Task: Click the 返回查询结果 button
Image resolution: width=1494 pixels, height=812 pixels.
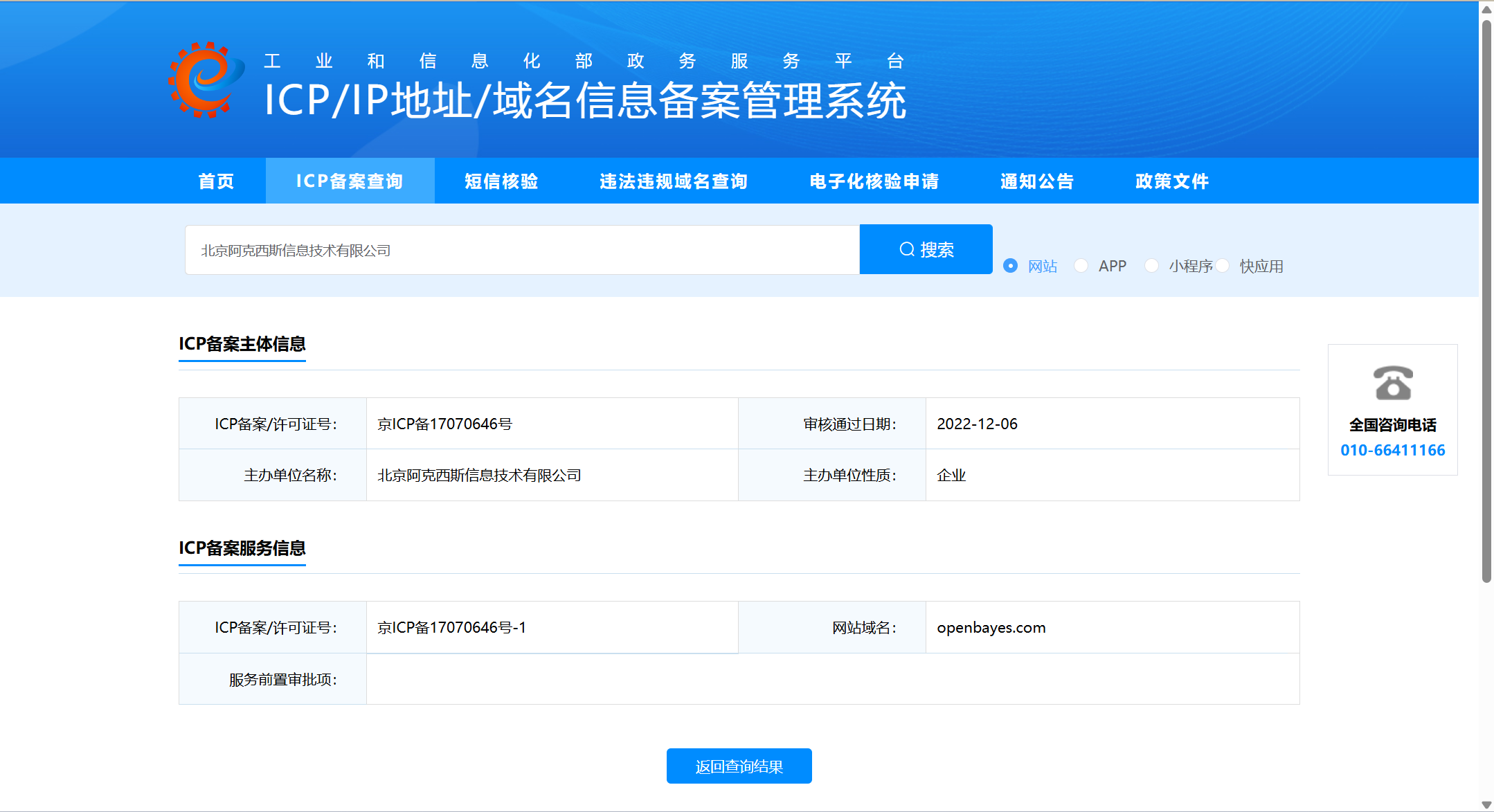Action: [739, 766]
